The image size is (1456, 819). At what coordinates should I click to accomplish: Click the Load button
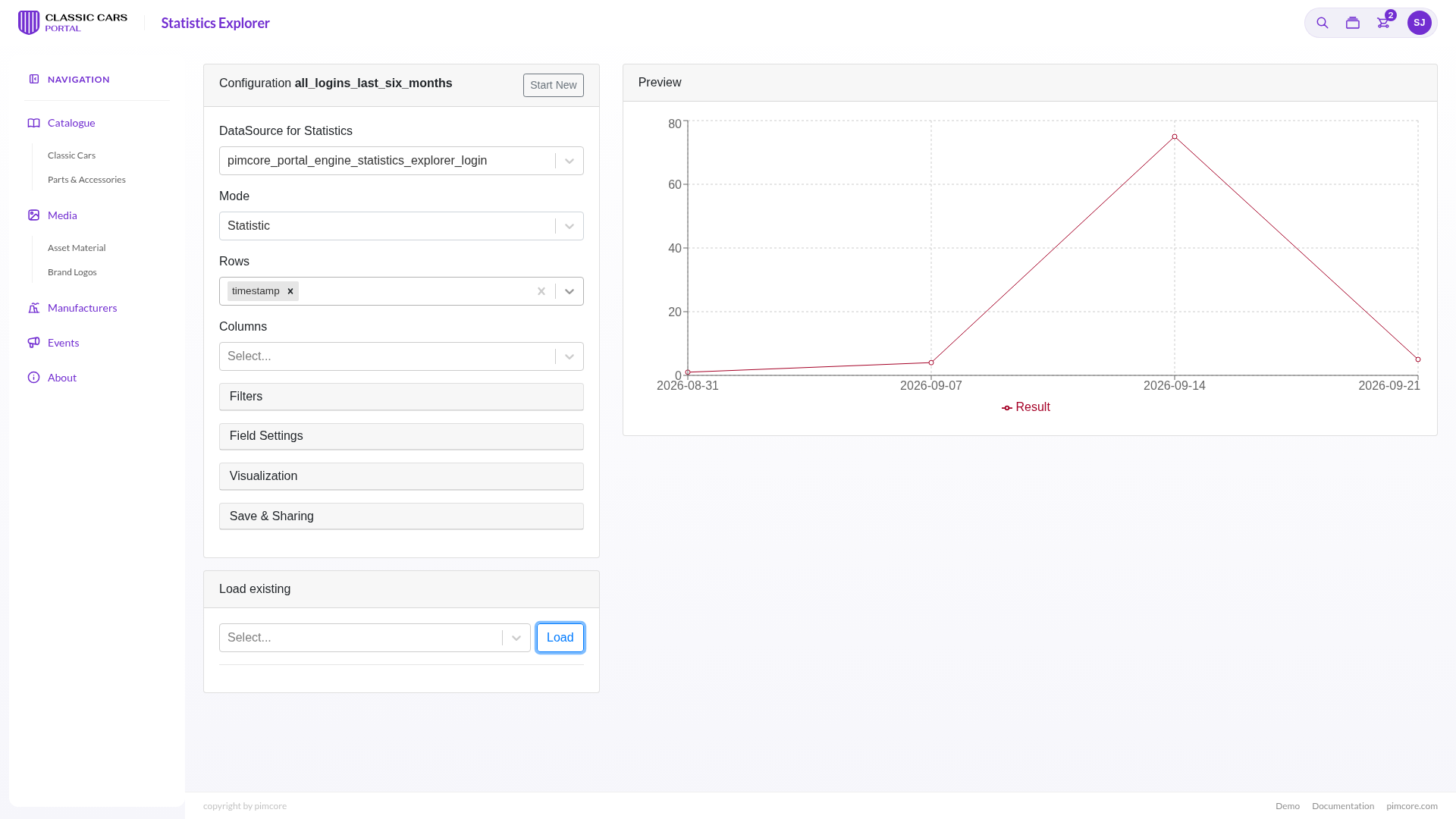coord(560,638)
